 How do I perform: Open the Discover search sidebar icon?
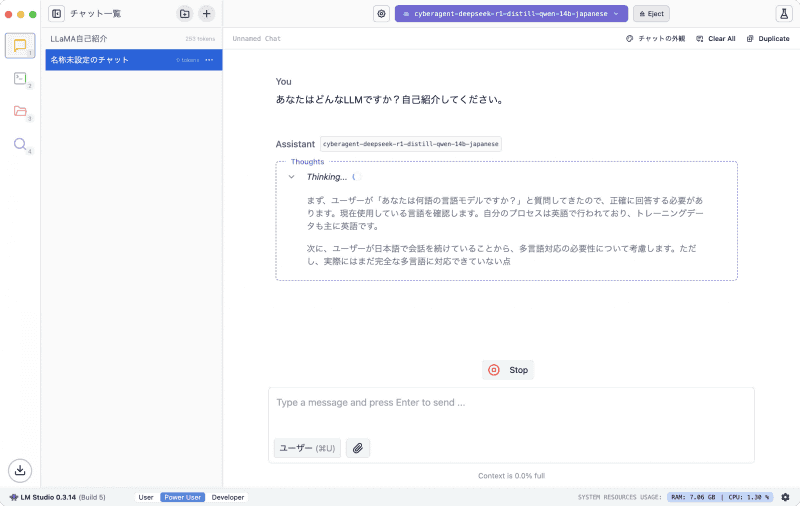[x=20, y=144]
